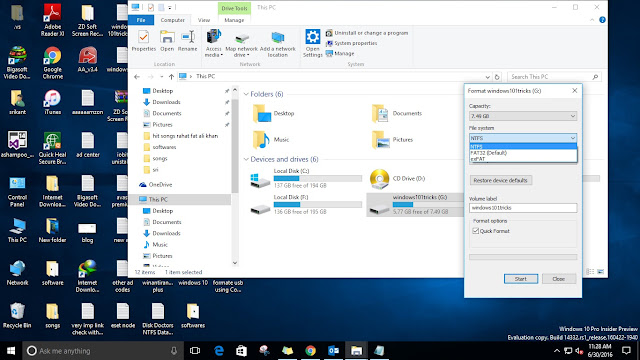The image size is (640, 360).
Task: Switch to the View ribbon tab
Action: tap(204, 20)
